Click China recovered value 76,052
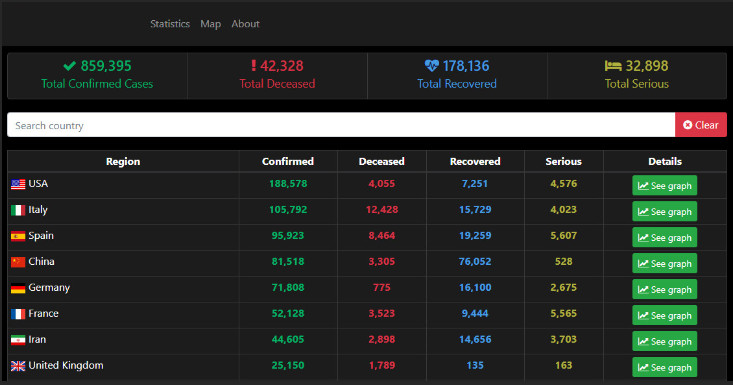Image resolution: width=733 pixels, height=385 pixels. pyautogui.click(x=475, y=262)
